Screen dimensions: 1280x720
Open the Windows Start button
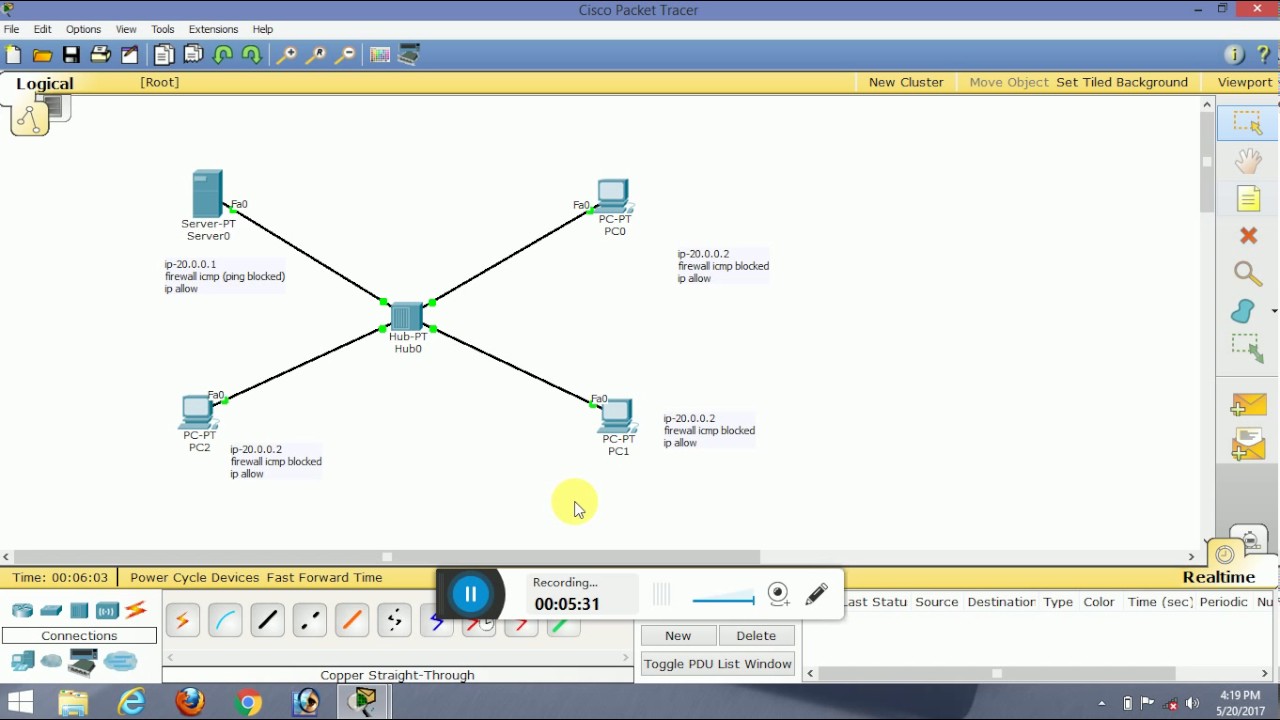coord(20,702)
